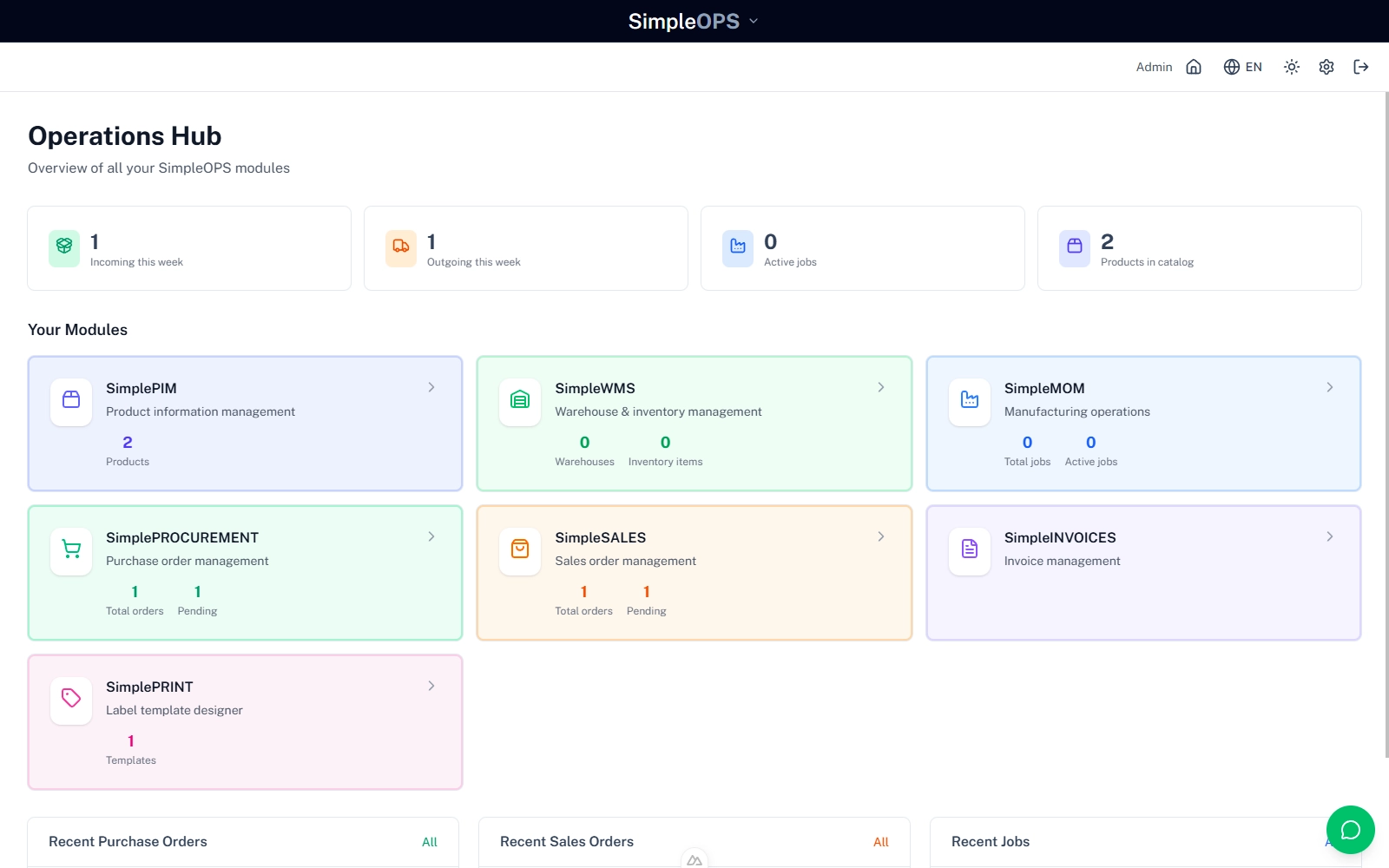Click the home icon in header
Screen dimensions: 1389x868
(1194, 67)
